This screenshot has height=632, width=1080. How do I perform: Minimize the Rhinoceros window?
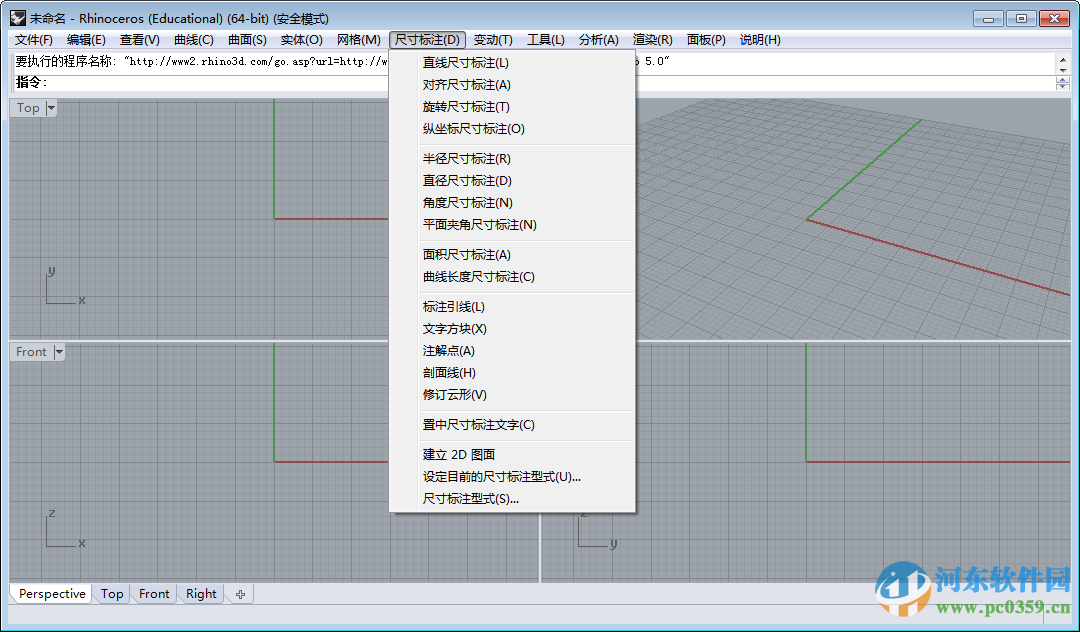[x=988, y=19]
